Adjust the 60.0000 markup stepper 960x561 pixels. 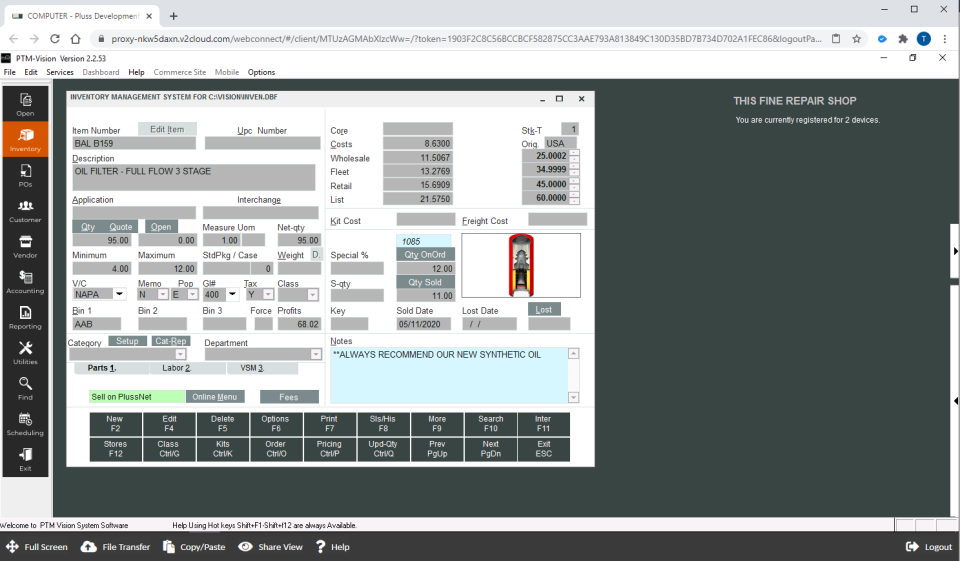coord(574,198)
